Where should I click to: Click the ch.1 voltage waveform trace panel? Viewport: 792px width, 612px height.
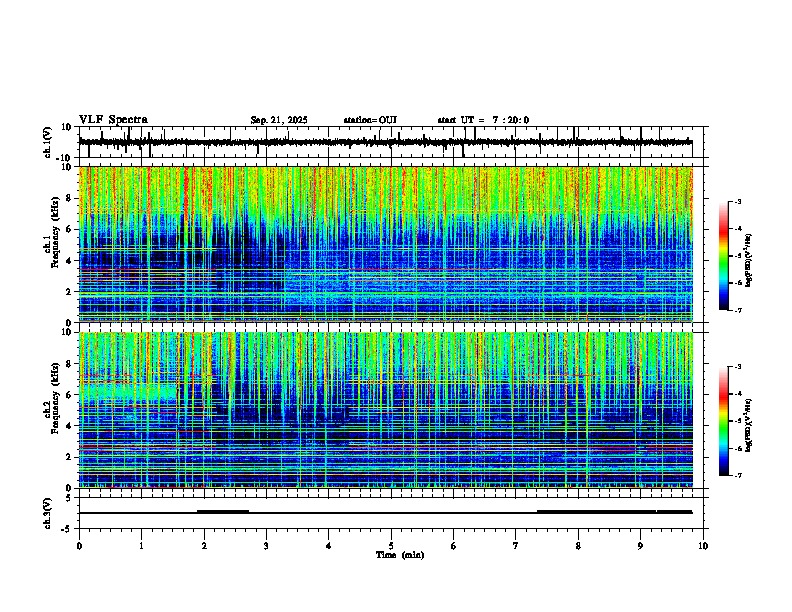(391, 142)
